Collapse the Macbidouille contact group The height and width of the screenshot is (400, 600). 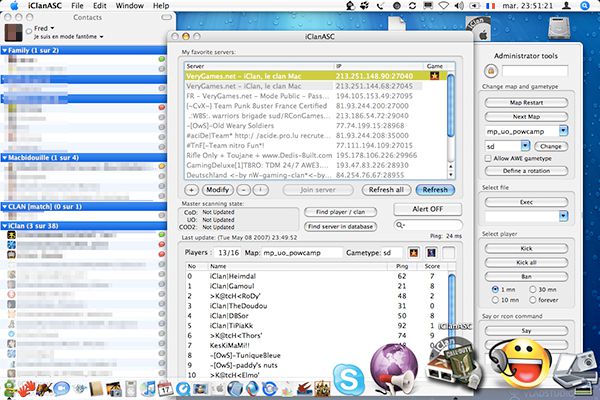[5, 157]
